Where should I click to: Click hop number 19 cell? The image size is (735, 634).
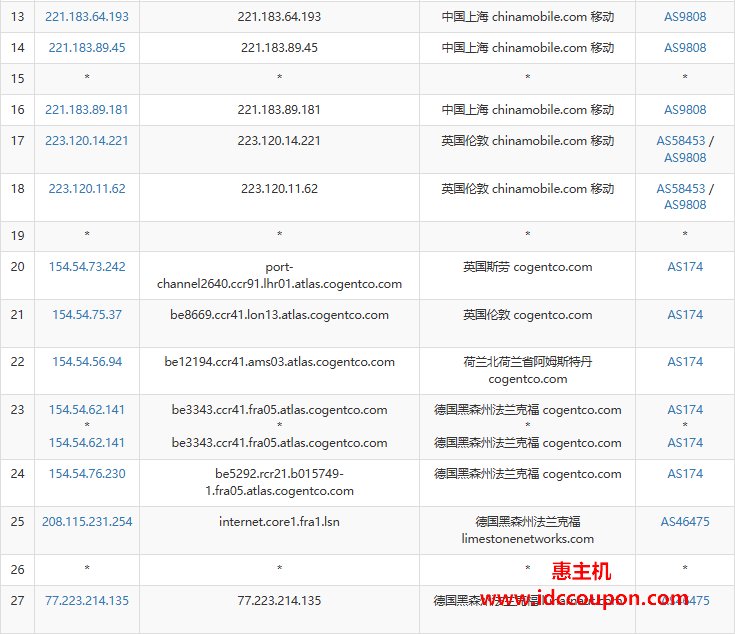tap(17, 236)
